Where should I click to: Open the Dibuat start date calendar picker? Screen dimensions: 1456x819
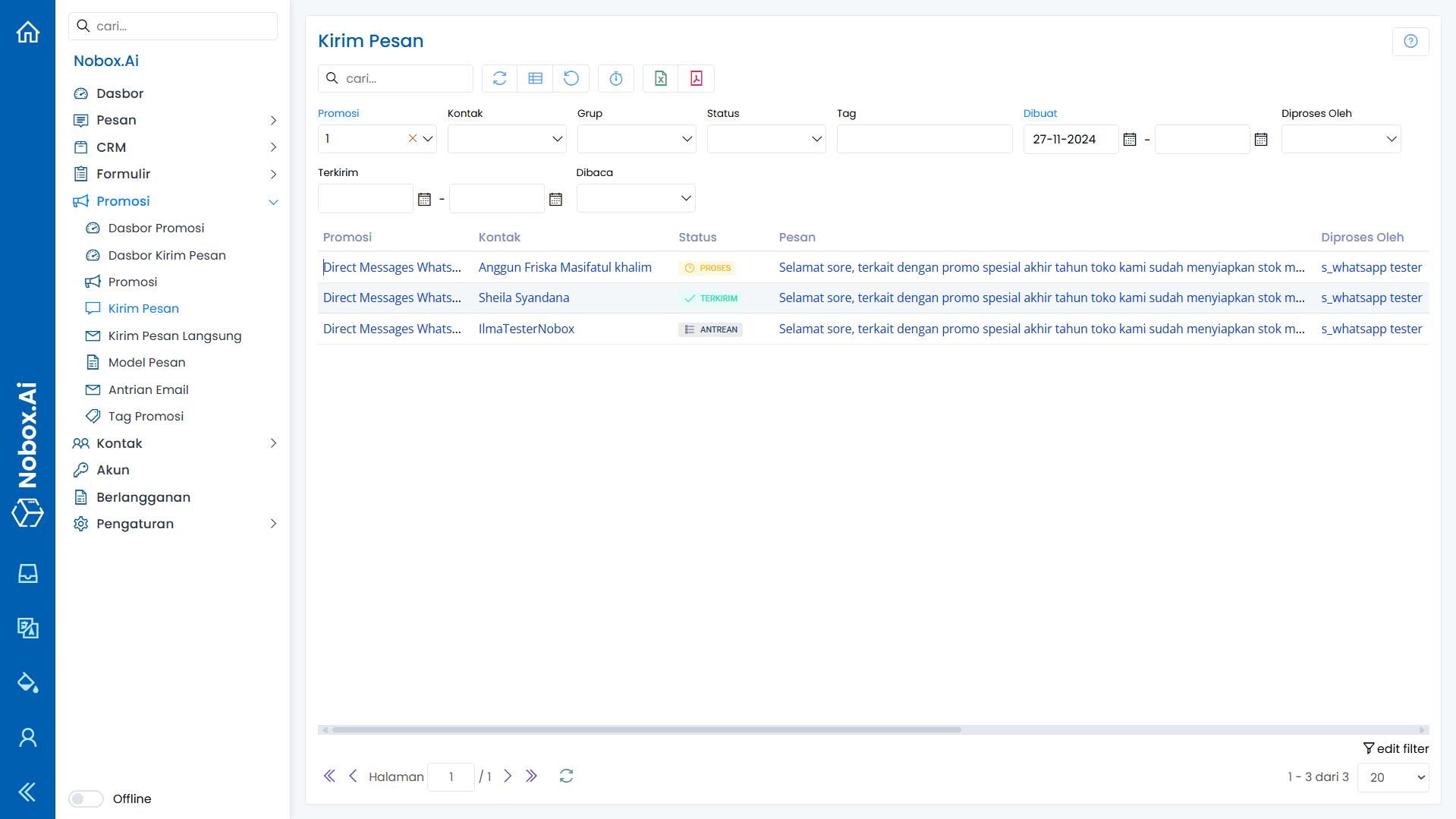1129,139
